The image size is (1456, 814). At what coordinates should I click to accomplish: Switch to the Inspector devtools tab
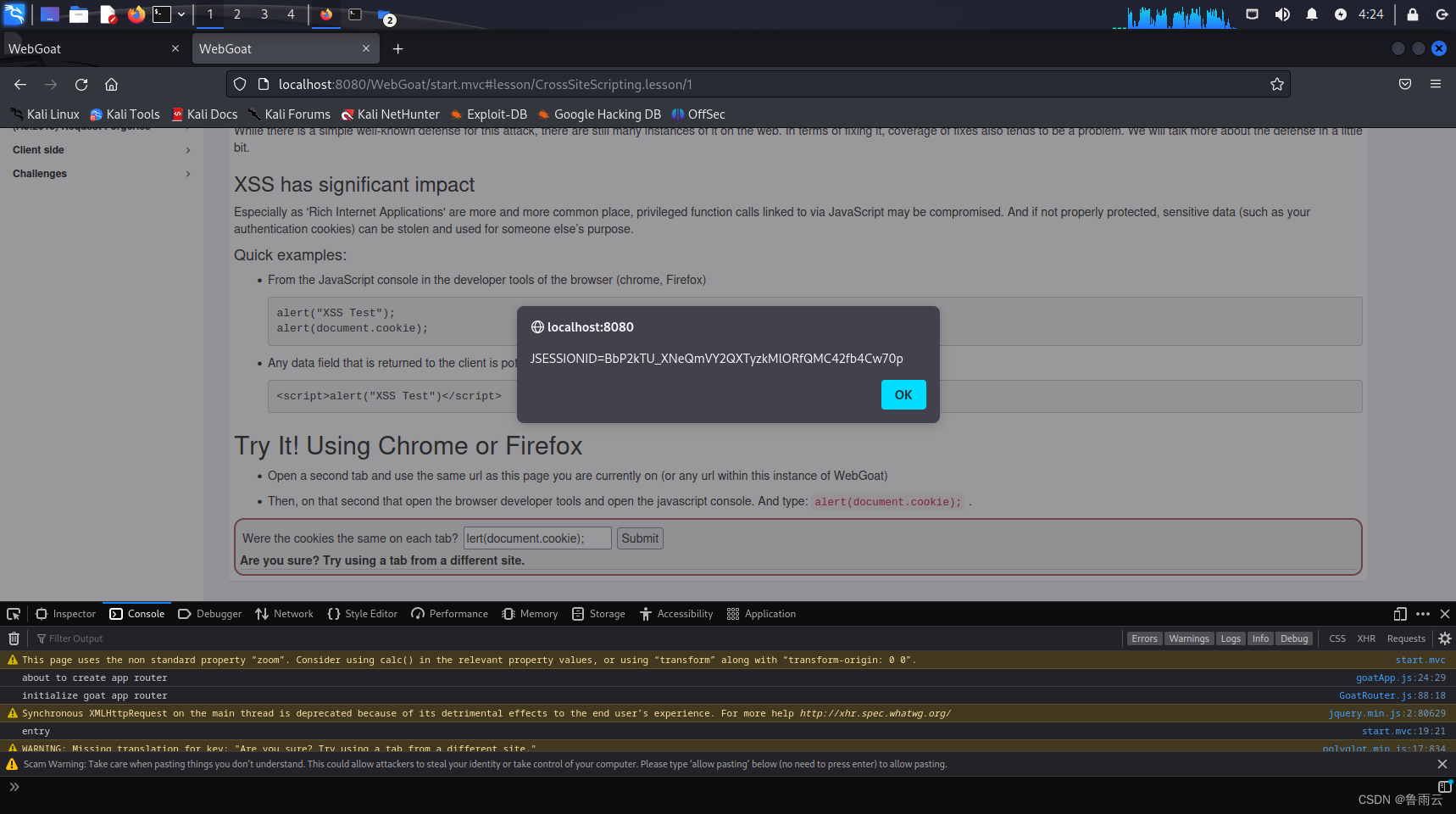click(x=65, y=614)
